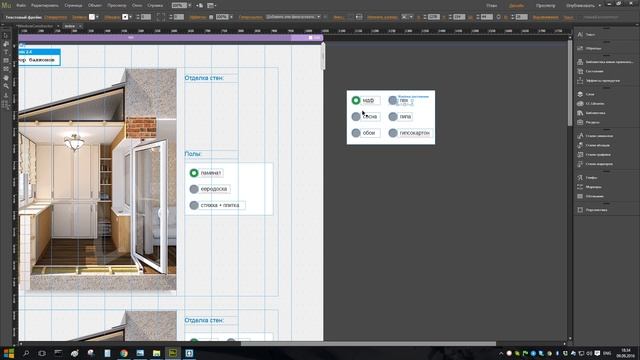Open the Windows Start menu
Screen dimensions: 640x360
[9, 353]
